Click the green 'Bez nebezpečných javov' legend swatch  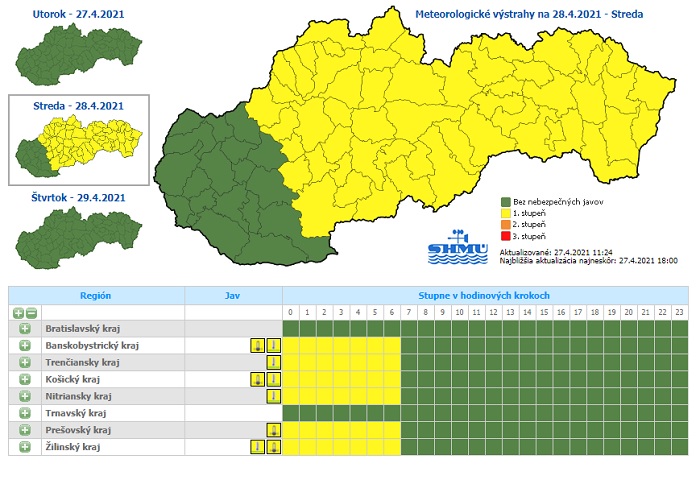click(505, 202)
